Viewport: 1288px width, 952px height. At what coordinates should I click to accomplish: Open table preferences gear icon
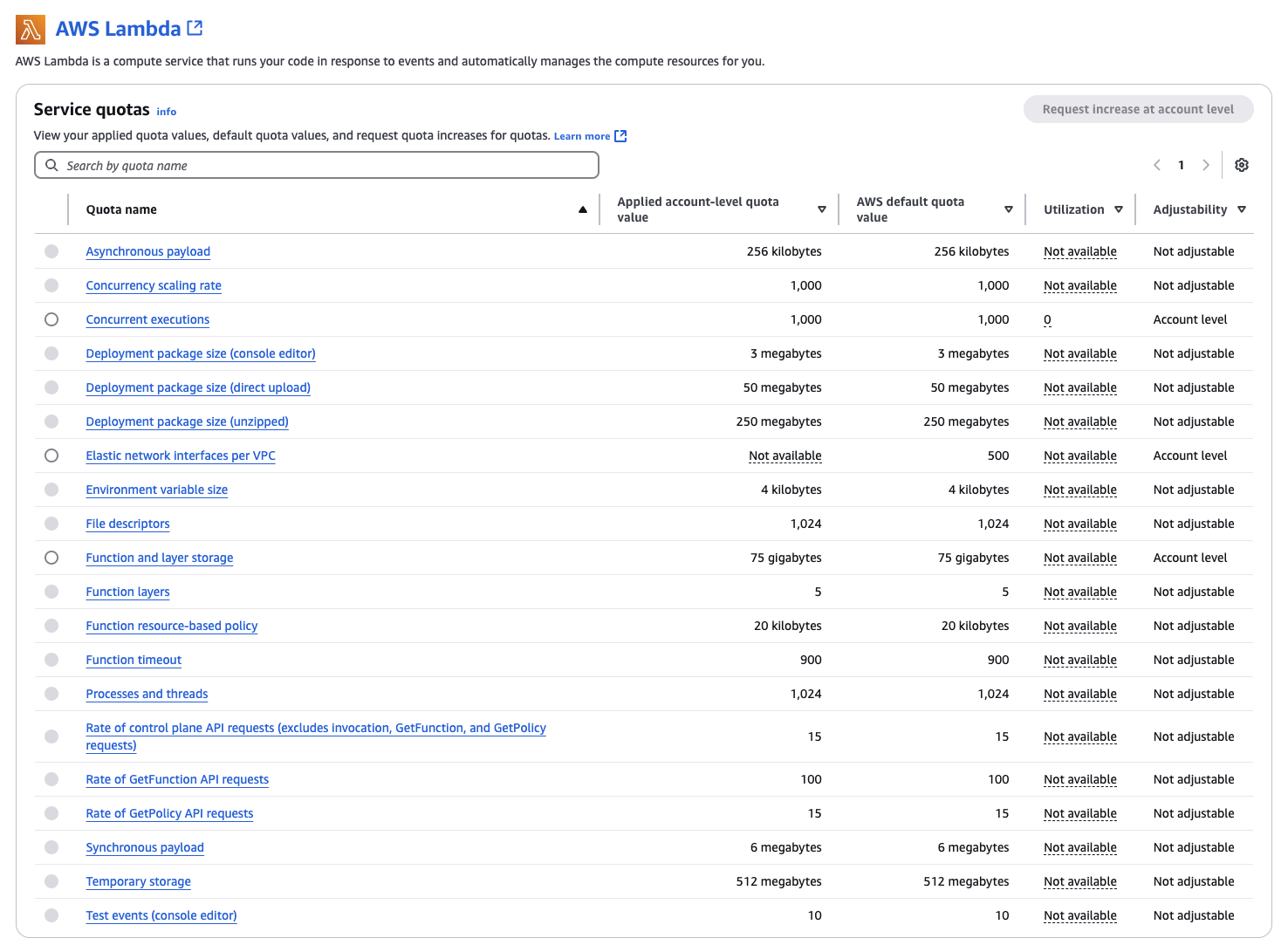pos(1242,165)
